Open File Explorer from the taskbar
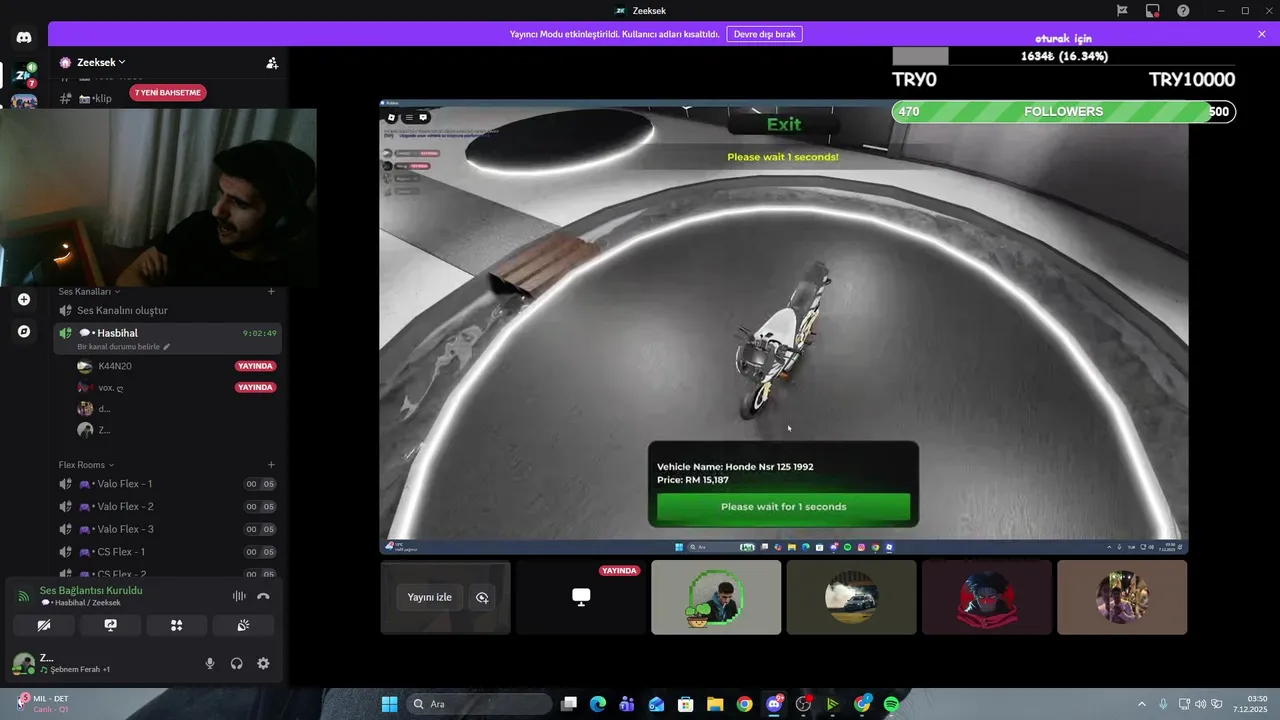1280x720 pixels. 715,704
